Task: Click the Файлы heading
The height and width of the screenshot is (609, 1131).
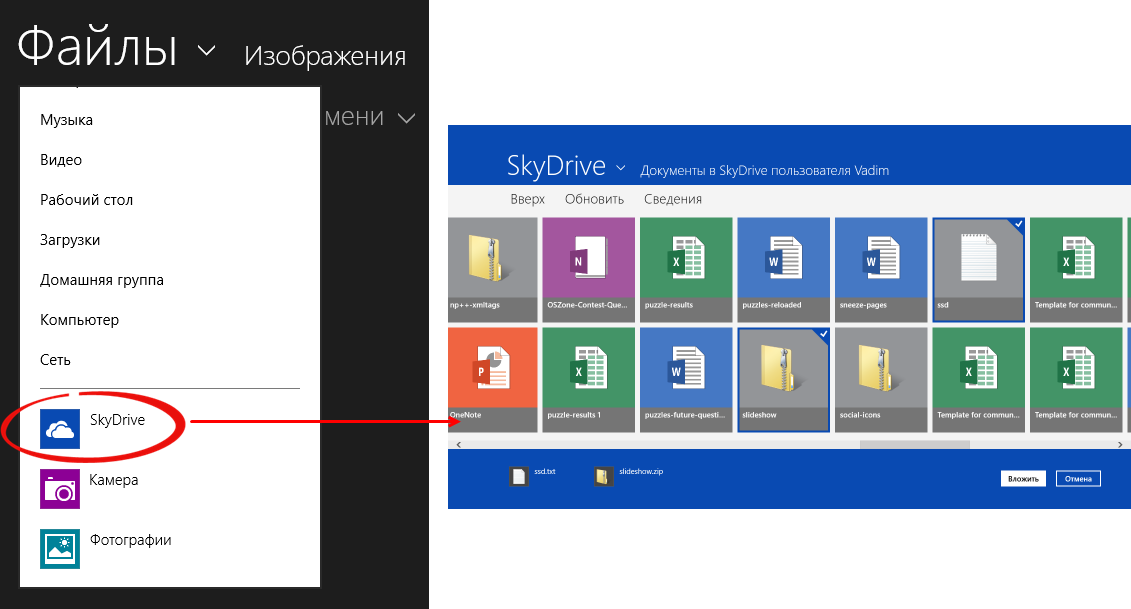Action: pos(97,47)
